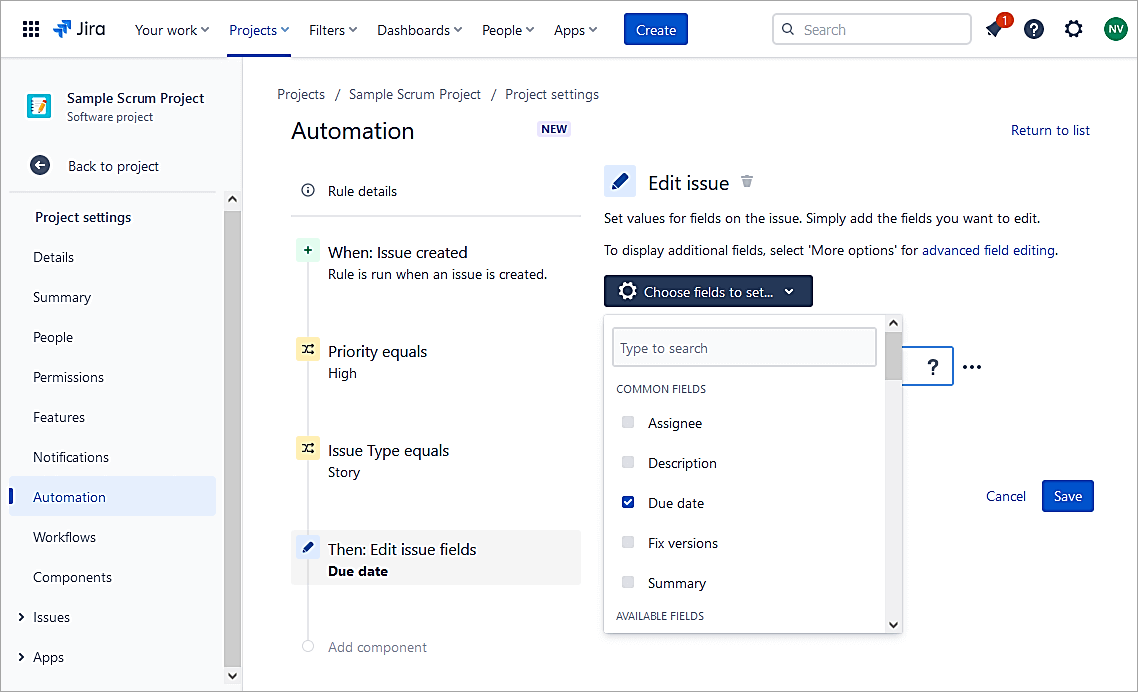
Task: Open the notifications bell icon
Action: (x=994, y=30)
